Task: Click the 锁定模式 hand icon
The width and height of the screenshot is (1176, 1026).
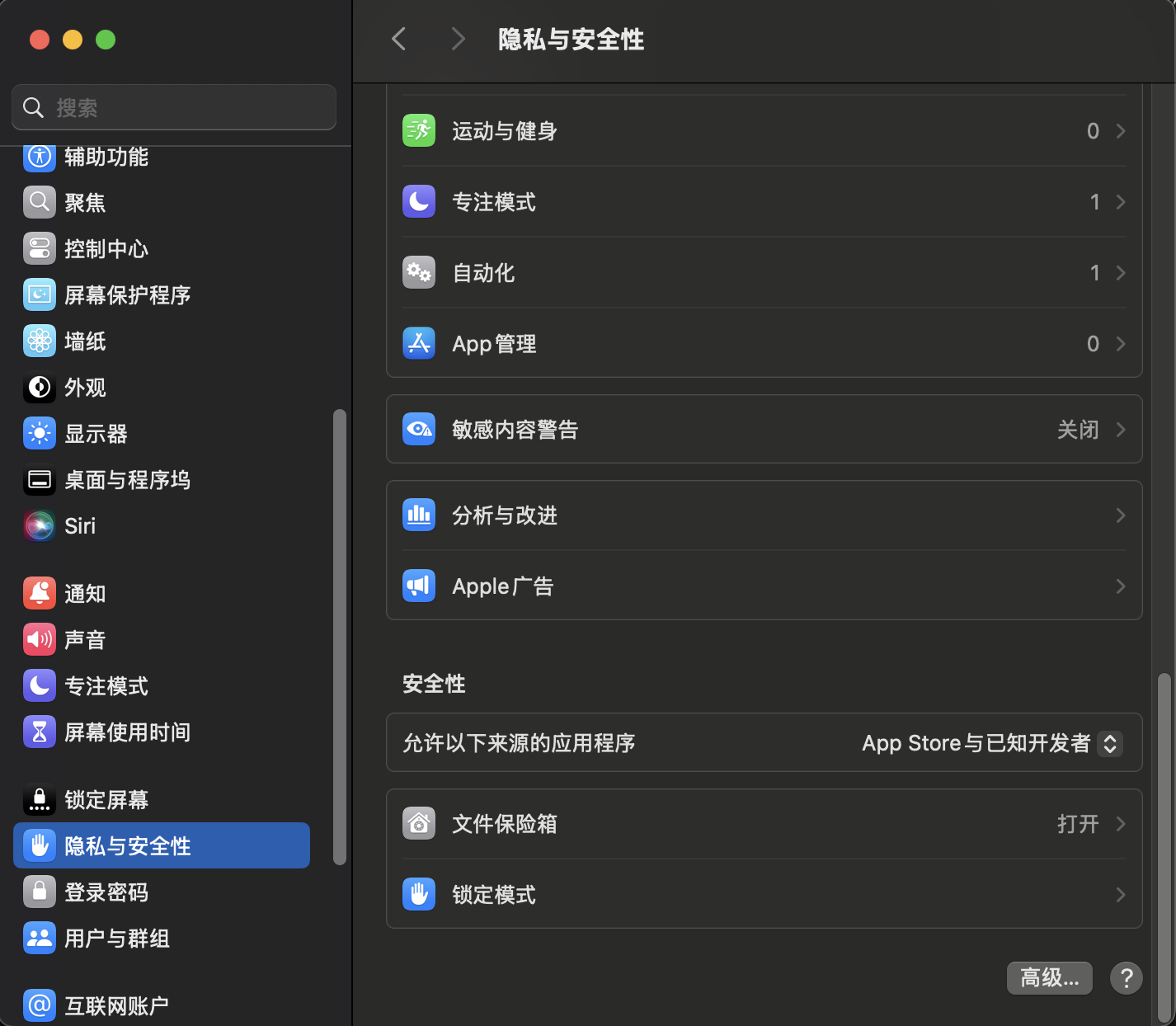Action: (419, 895)
